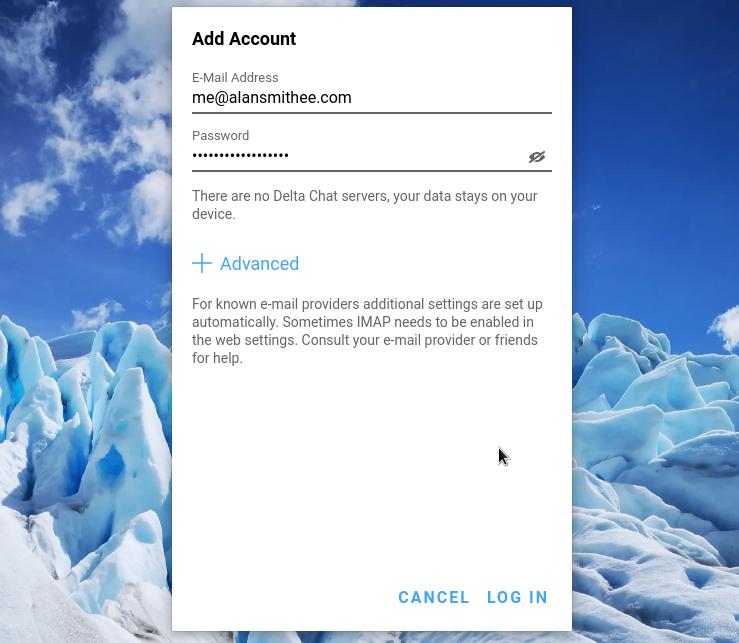Click the plus icon beside Advanced

202,264
